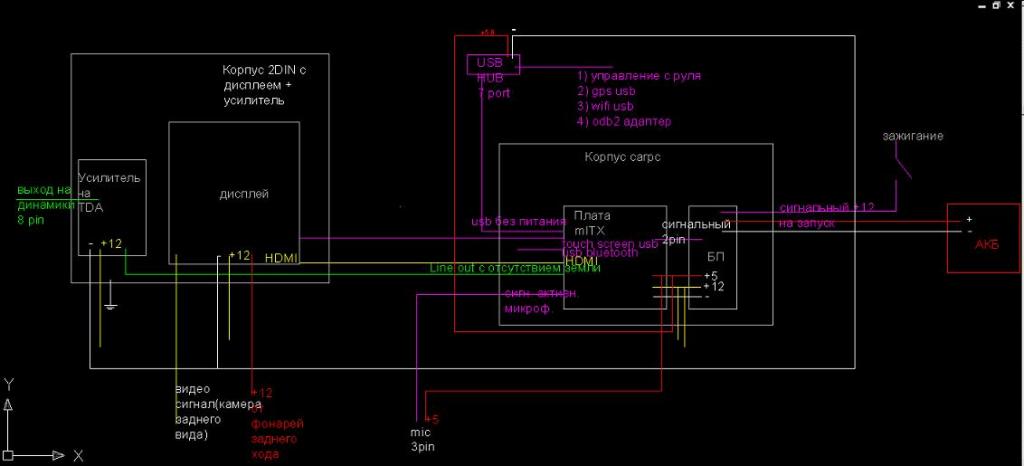Viewport: 1024px width, 466px height.
Task: Select the Line out с отсутствием земли label
Action: [514, 268]
